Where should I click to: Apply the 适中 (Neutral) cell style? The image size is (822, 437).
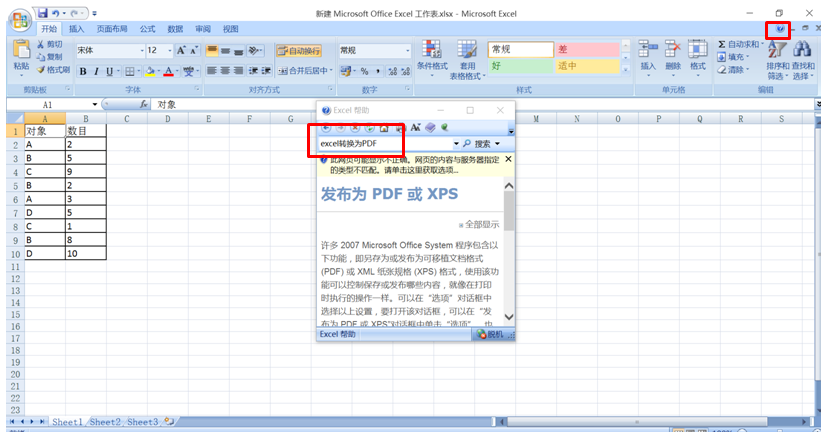(587, 66)
